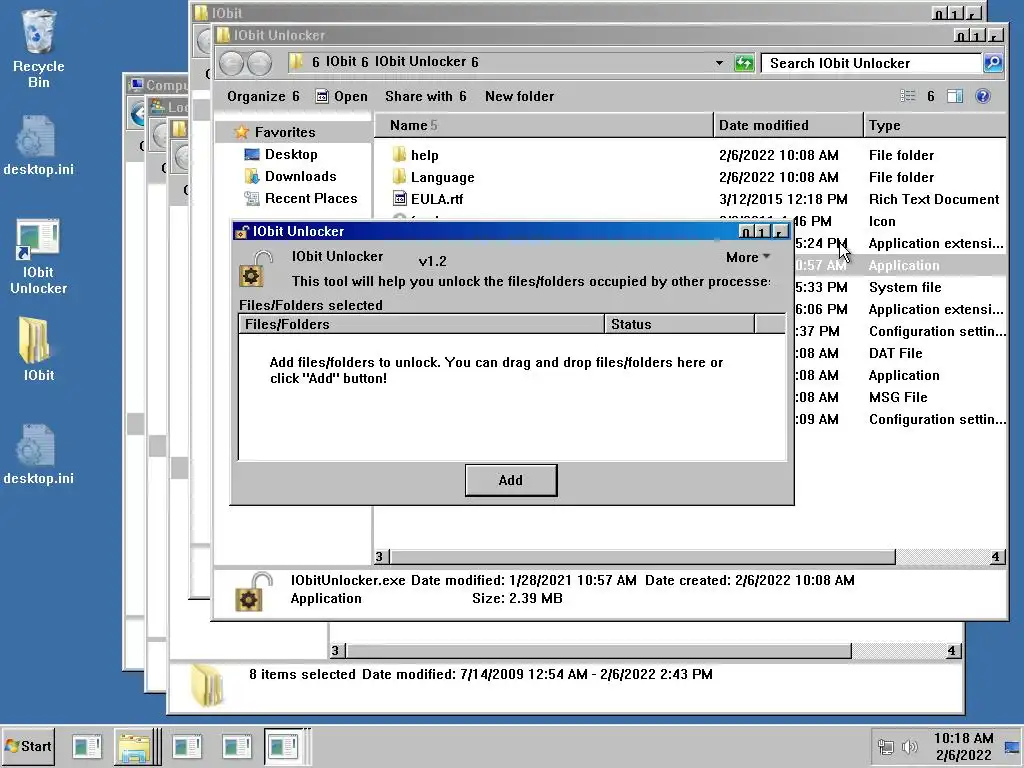The width and height of the screenshot is (1024, 768).
Task: Click horizontal scrollbar of the background window
Action: pos(598,650)
